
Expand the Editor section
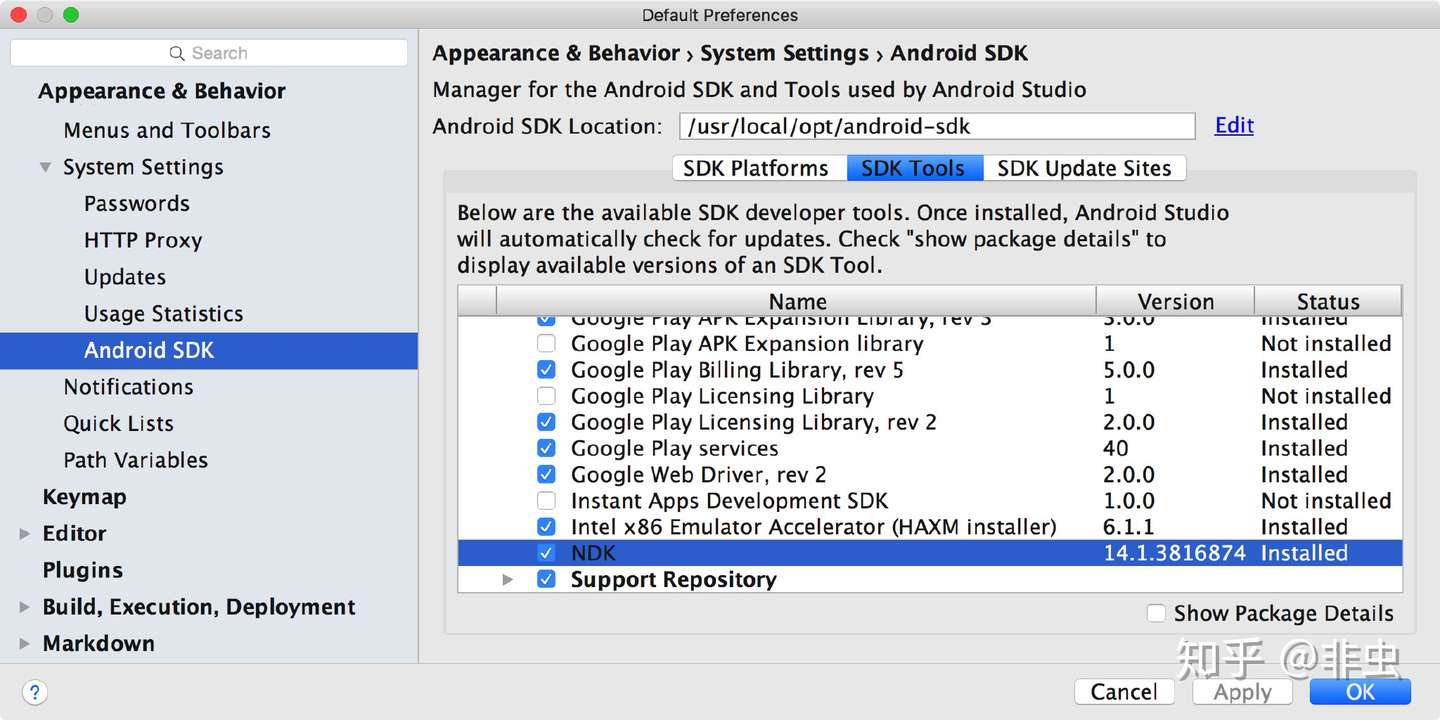(x=25, y=534)
